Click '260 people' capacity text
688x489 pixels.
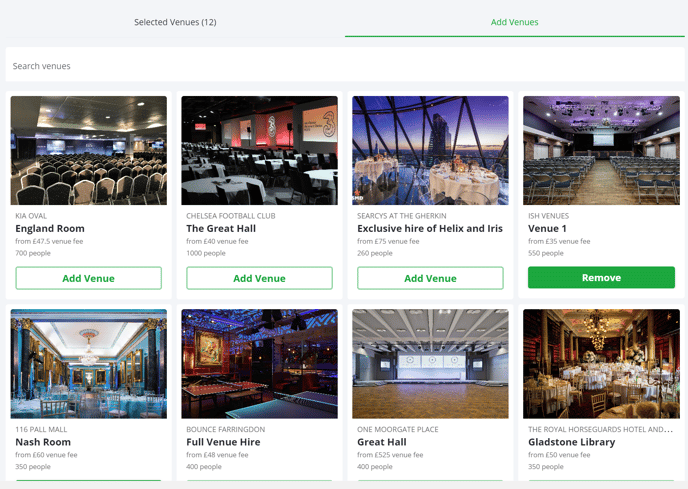coord(375,253)
